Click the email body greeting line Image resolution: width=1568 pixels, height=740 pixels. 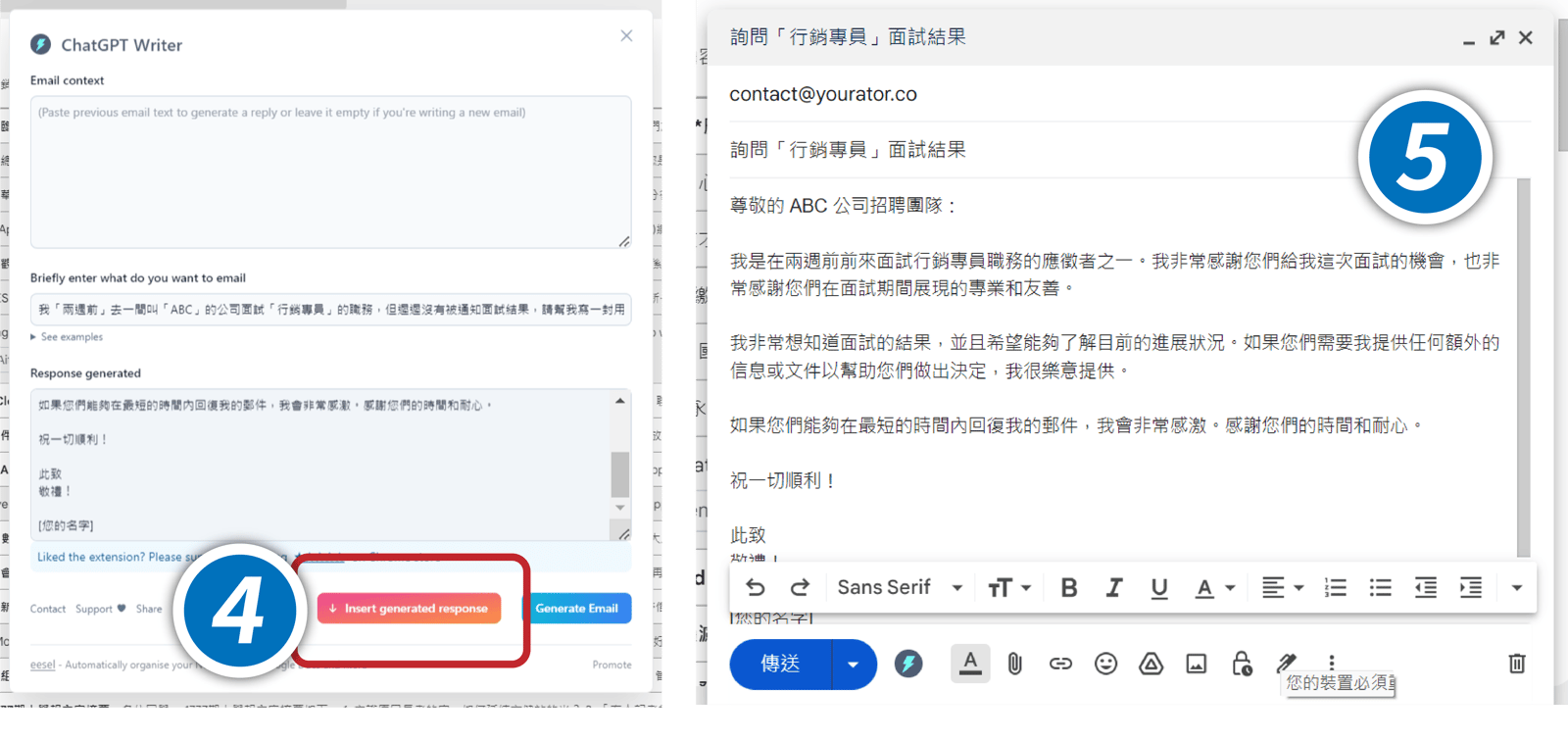coord(843,206)
